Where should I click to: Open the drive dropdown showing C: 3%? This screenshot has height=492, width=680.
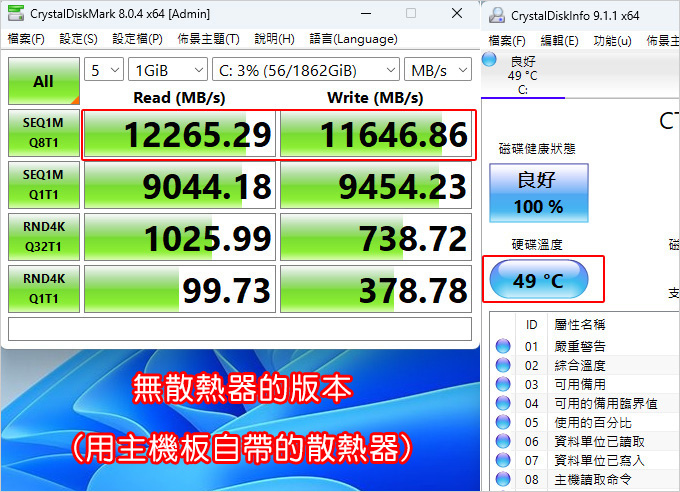(x=306, y=69)
